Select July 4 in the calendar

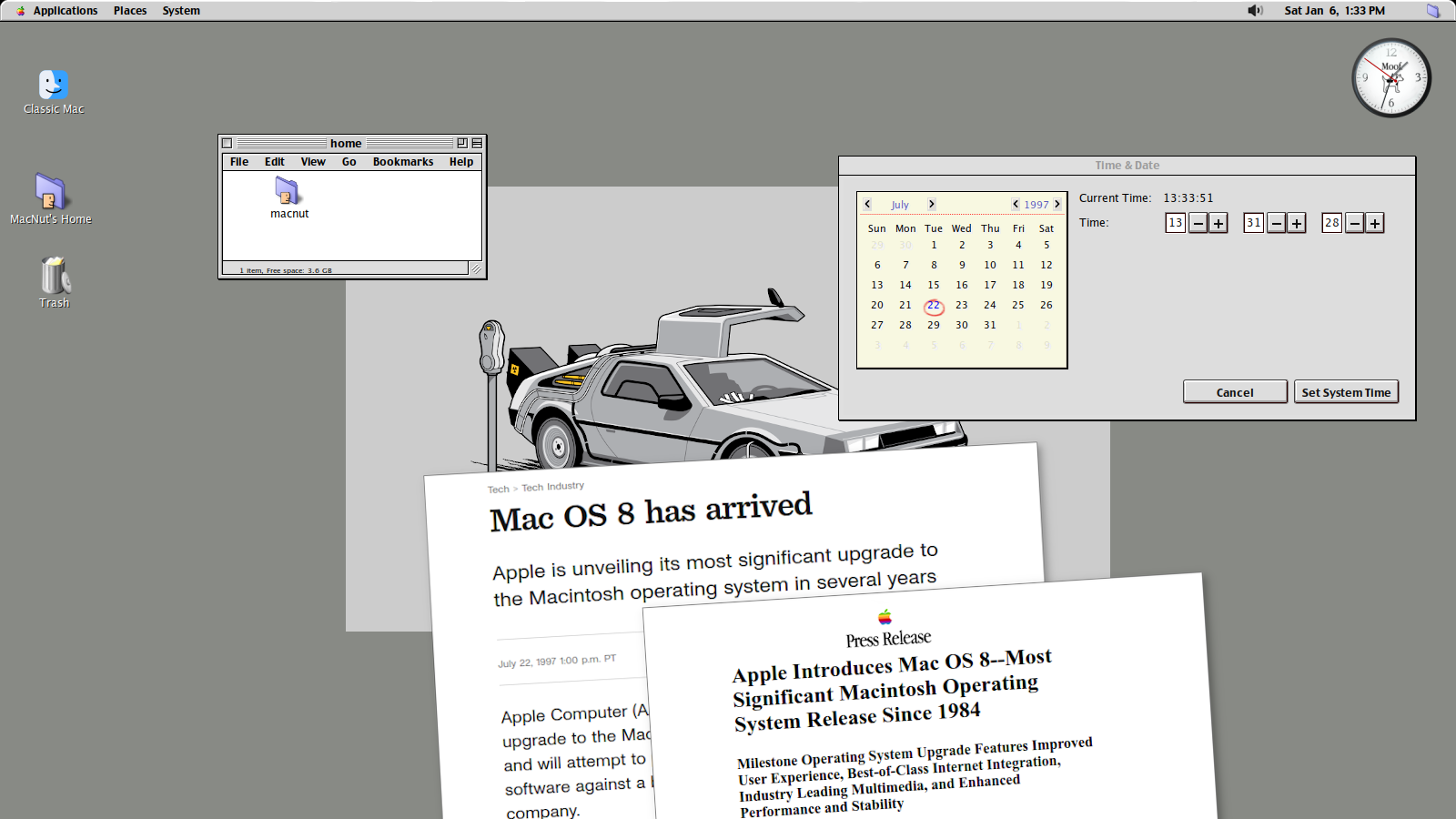point(1018,245)
